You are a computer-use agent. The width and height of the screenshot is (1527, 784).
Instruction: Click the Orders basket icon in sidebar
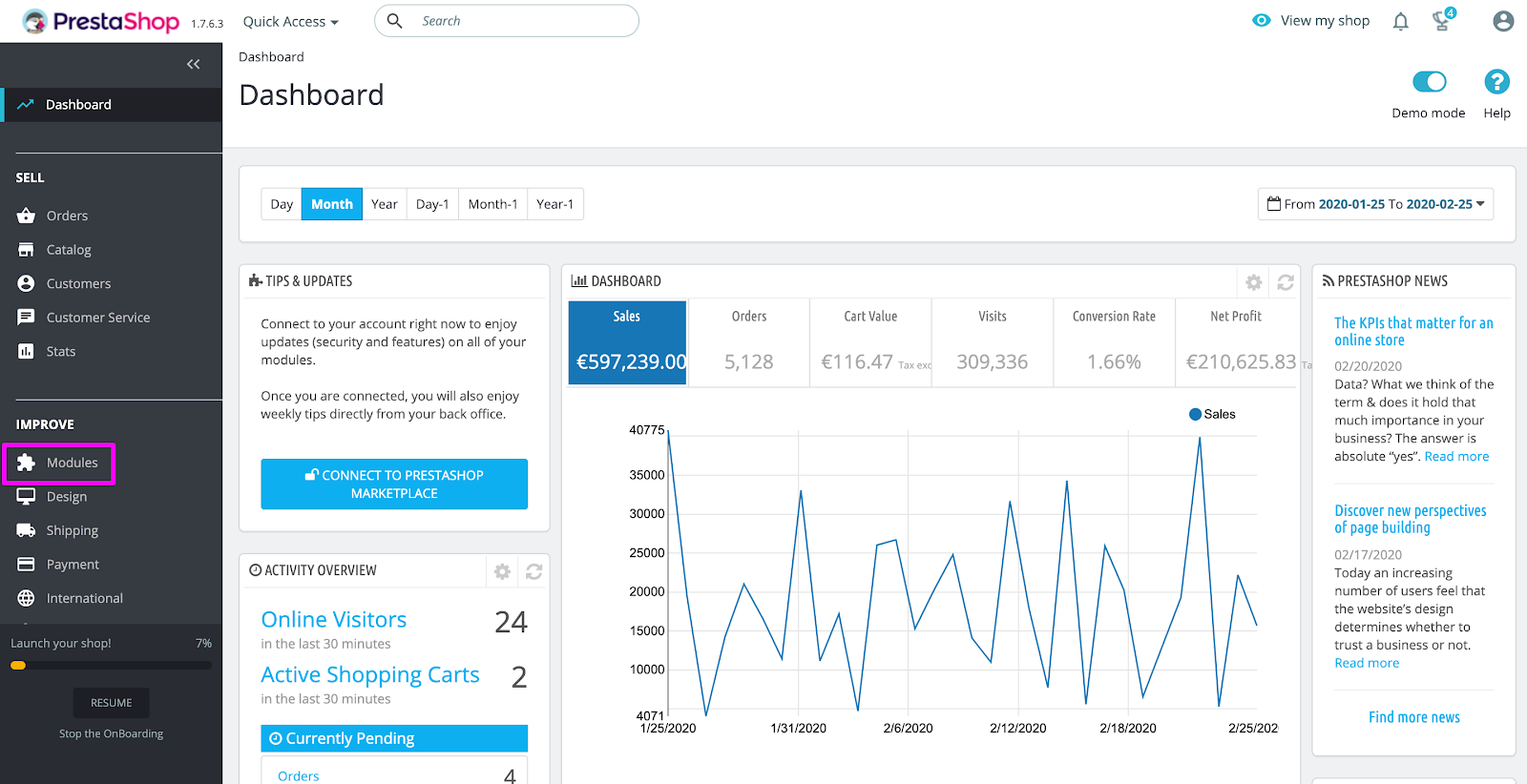coord(26,216)
